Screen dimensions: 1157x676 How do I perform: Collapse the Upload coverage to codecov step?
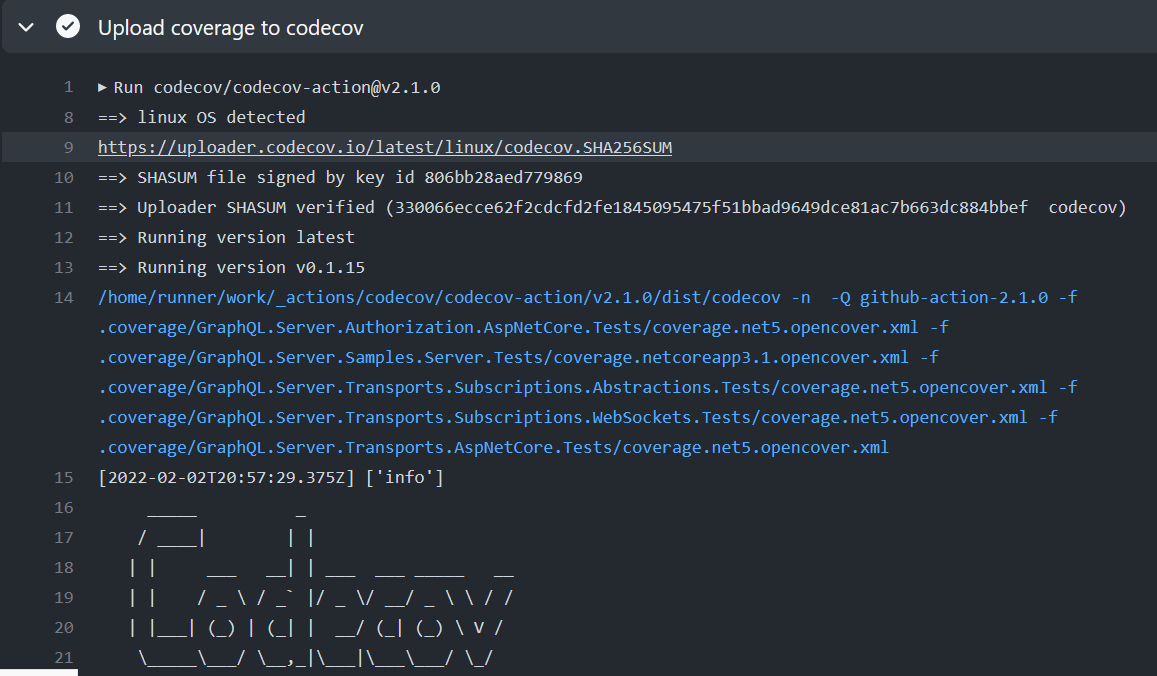[27, 27]
